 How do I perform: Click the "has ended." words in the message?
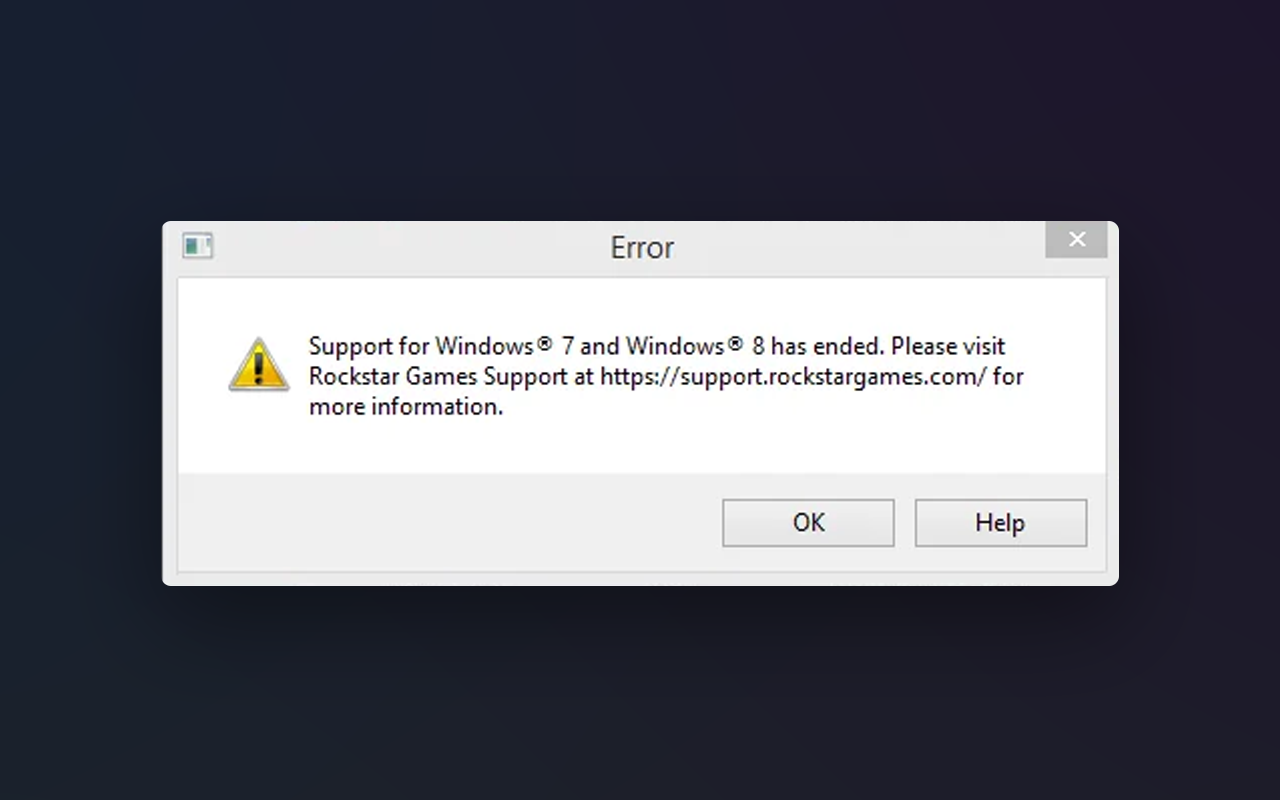click(x=828, y=346)
